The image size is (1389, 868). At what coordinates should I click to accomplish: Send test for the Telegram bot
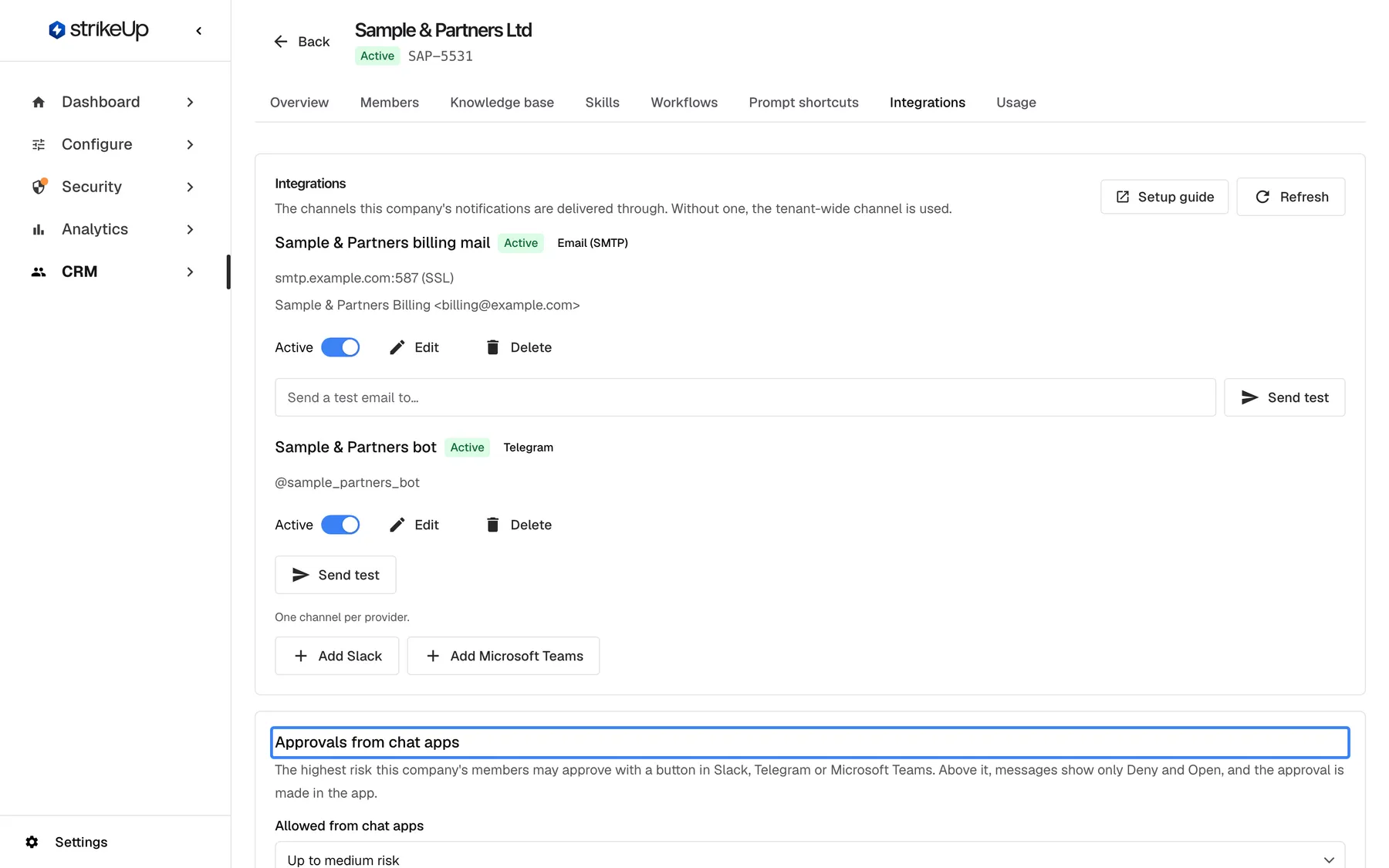click(335, 575)
